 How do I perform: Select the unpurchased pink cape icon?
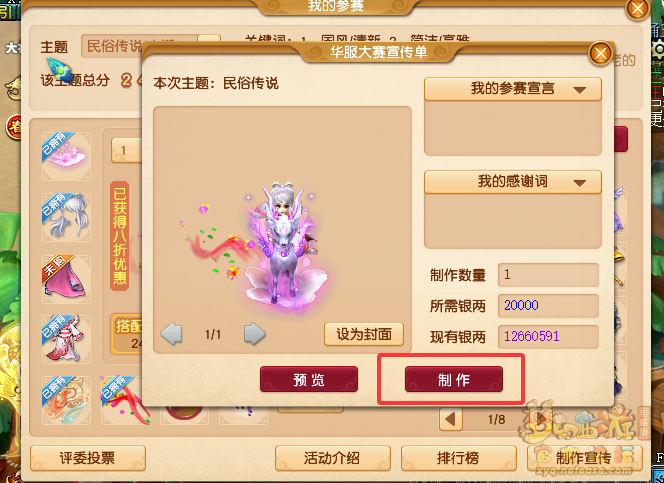[66, 279]
